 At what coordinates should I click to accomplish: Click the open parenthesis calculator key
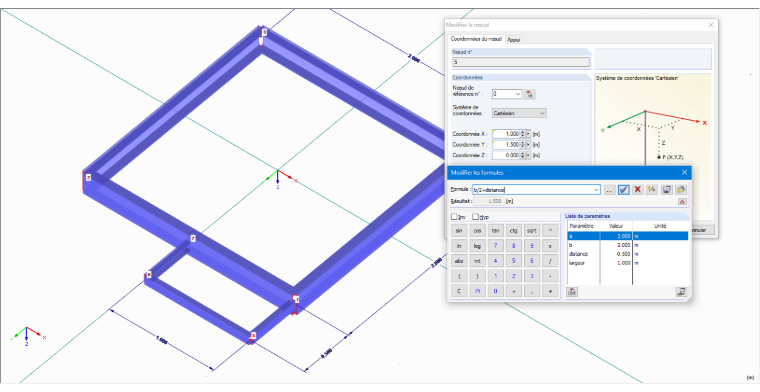tap(459, 276)
